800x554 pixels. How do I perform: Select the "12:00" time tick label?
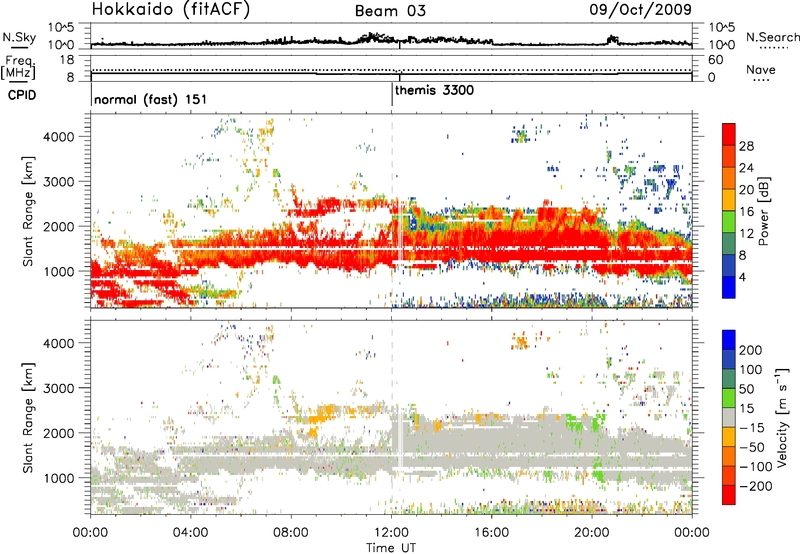click(391, 533)
